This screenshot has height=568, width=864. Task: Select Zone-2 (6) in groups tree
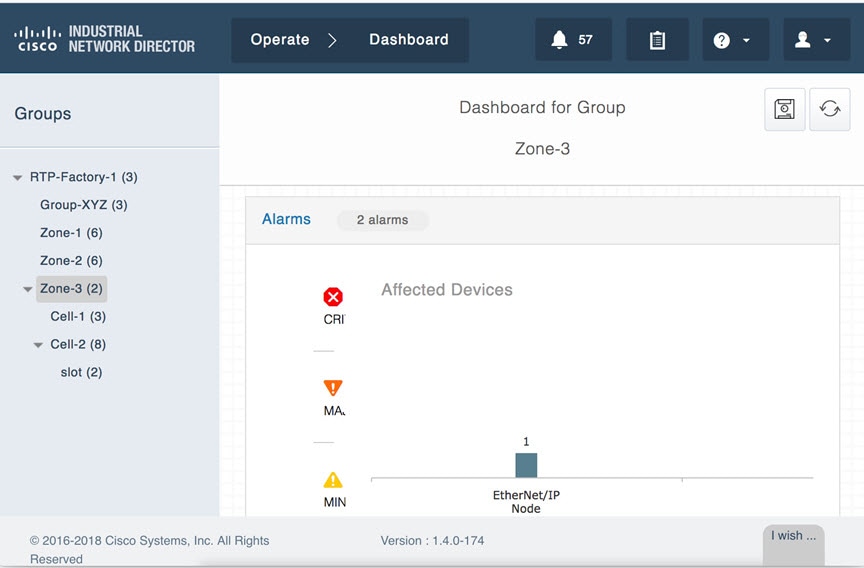pos(71,261)
